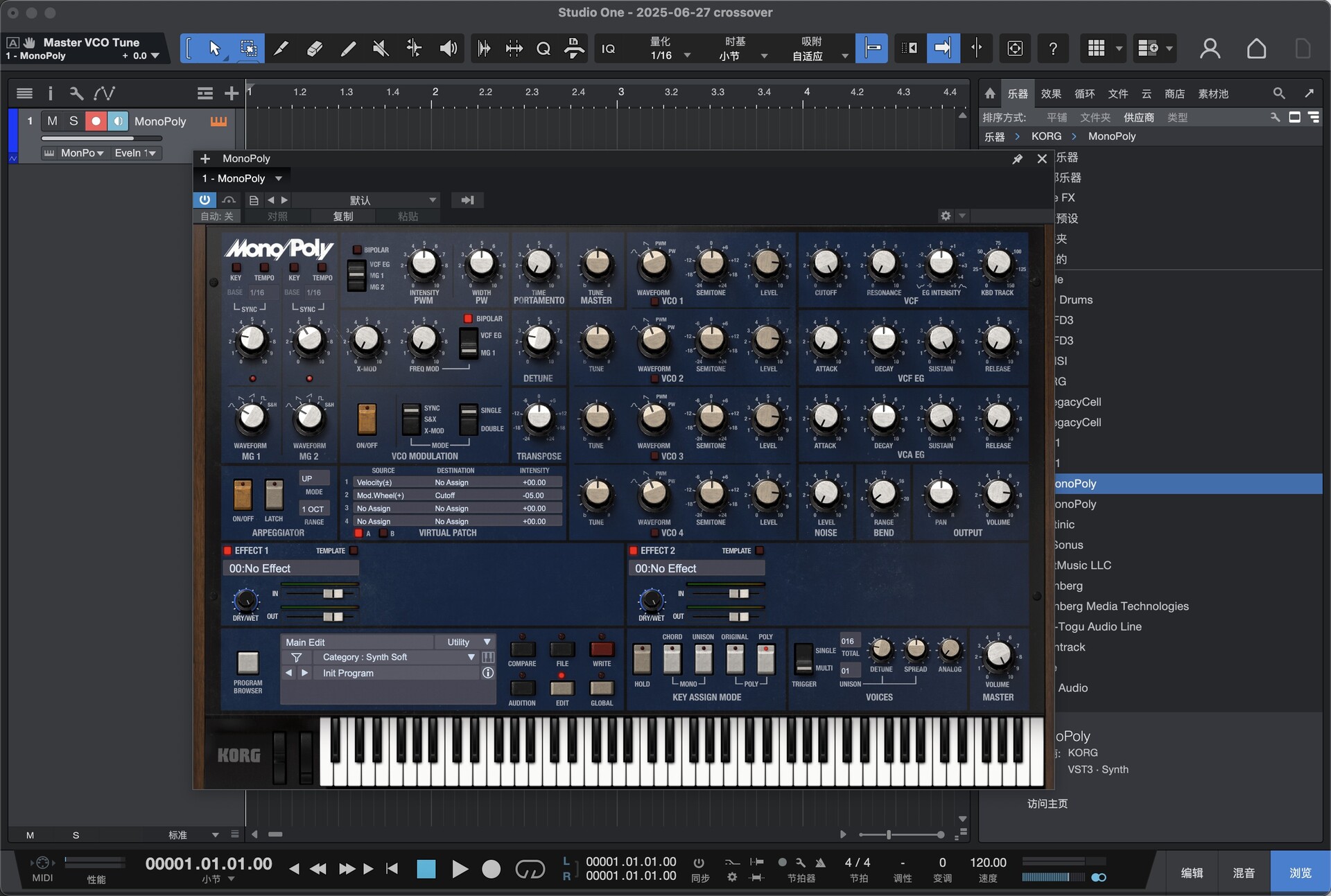The width and height of the screenshot is (1331, 896).
Task: Click MASTER VOLUME knob on MonoPoly
Action: pos(998,655)
